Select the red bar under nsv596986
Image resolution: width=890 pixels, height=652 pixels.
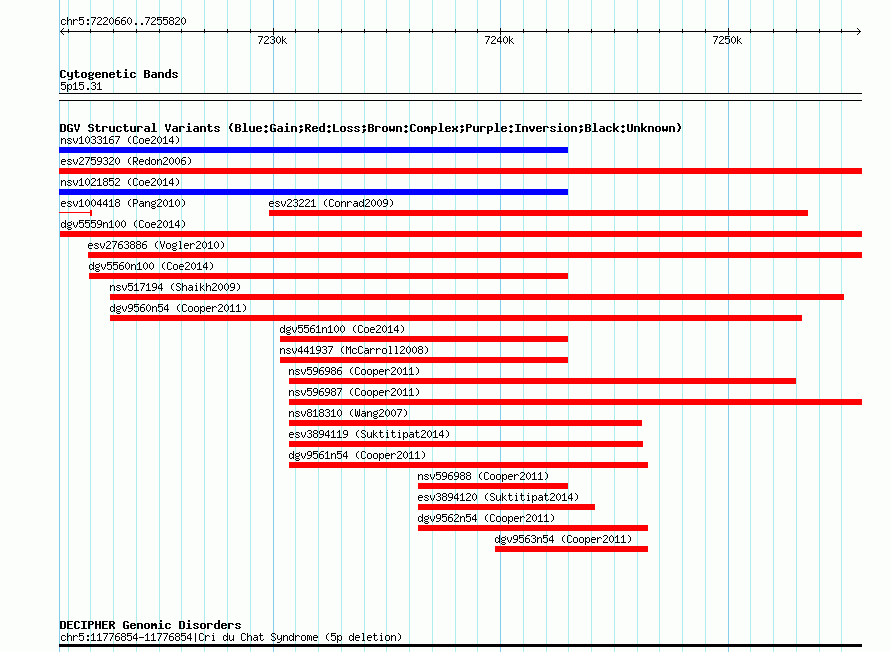[542, 381]
